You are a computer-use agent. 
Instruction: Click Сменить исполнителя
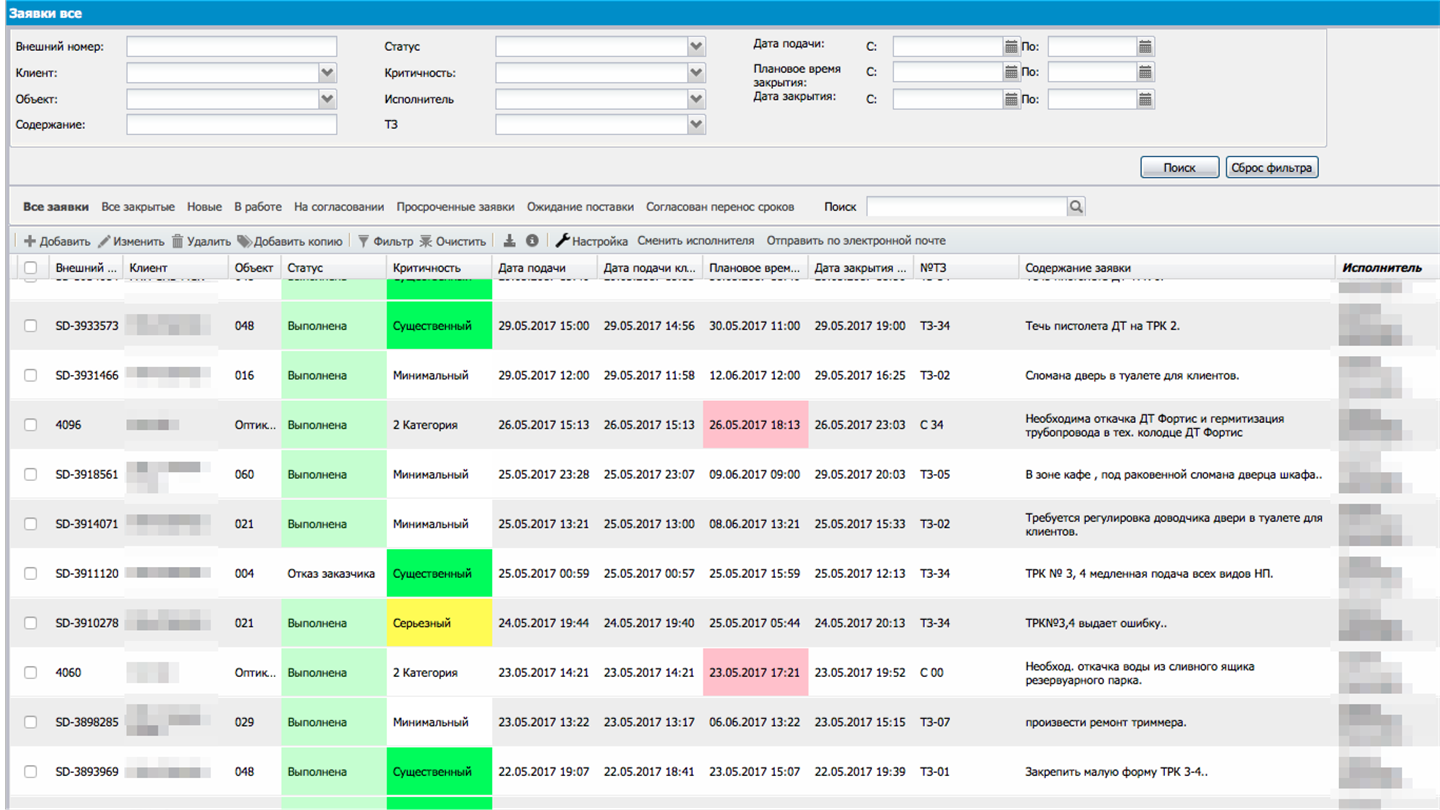[x=696, y=241]
